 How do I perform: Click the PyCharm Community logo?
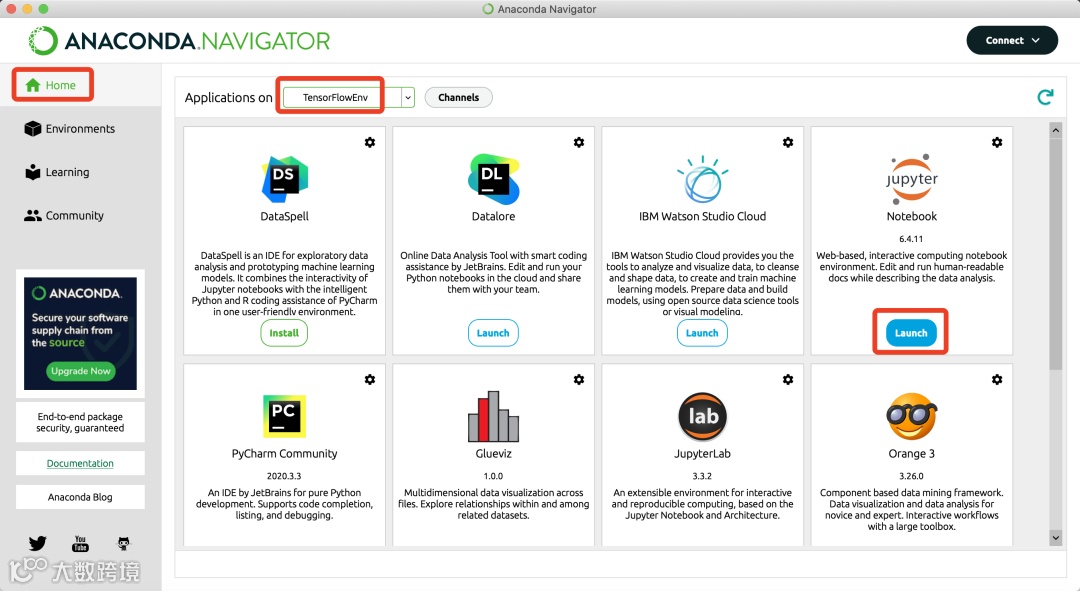(x=284, y=416)
